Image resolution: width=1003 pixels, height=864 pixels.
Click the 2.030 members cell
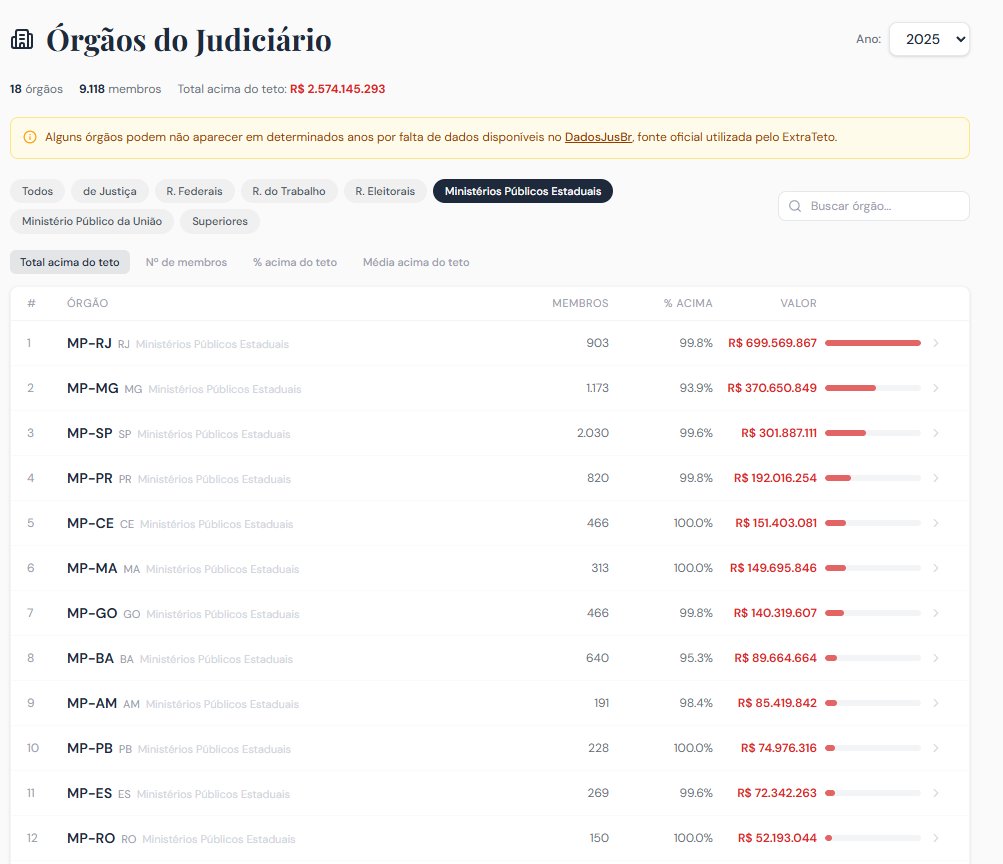pos(593,433)
